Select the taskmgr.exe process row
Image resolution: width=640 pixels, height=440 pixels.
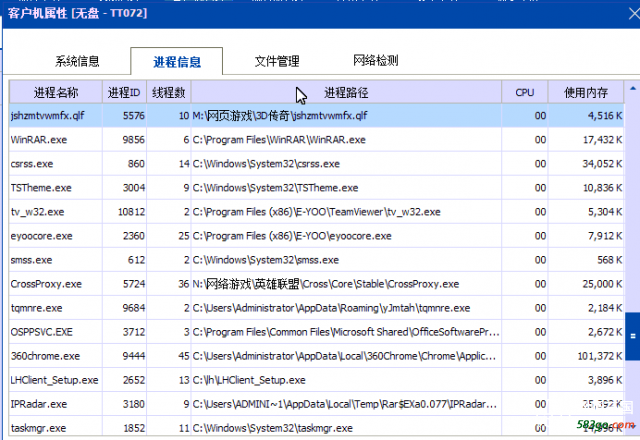[38, 428]
